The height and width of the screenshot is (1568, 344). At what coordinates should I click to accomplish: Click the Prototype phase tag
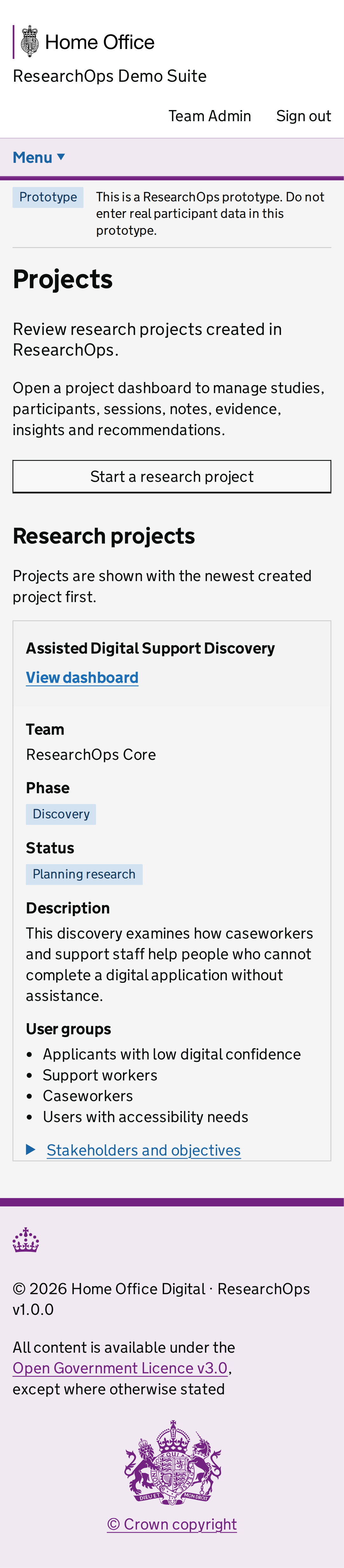point(48,197)
